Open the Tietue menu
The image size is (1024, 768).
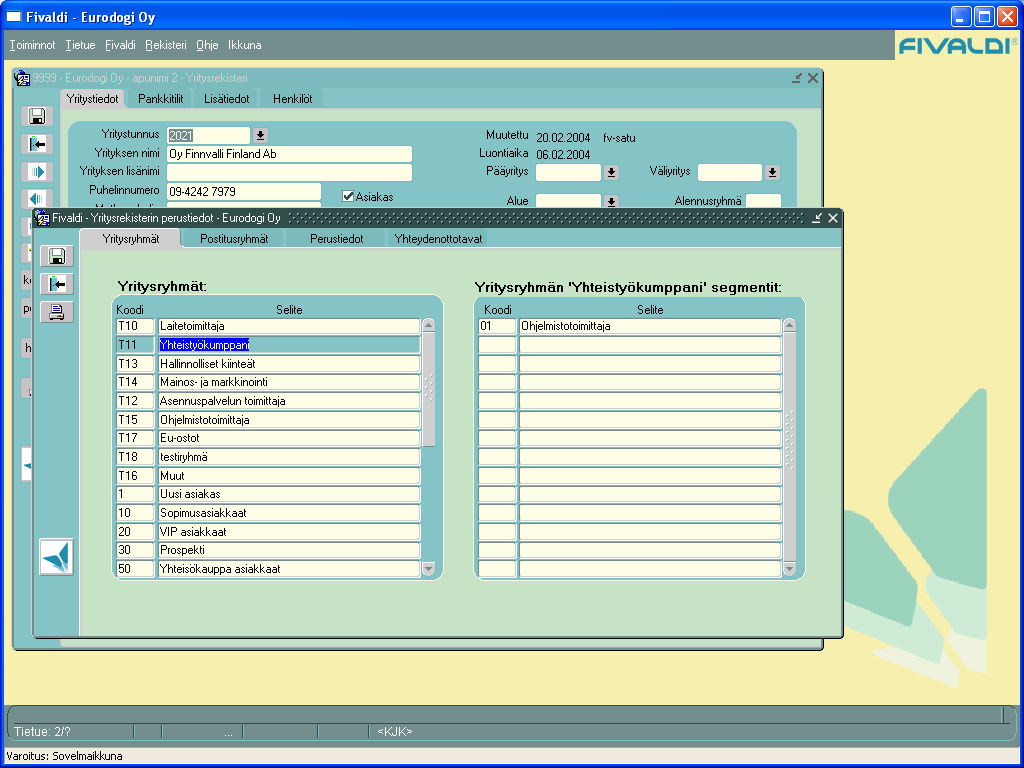click(x=80, y=45)
